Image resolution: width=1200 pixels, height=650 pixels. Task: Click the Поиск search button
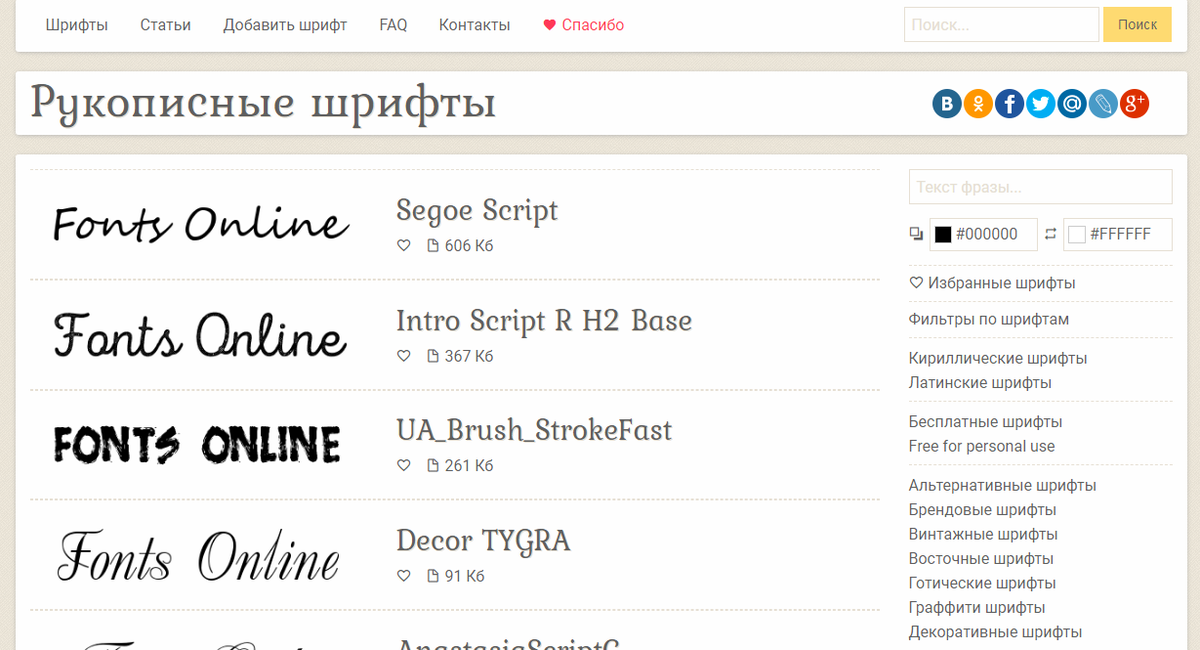1137,24
